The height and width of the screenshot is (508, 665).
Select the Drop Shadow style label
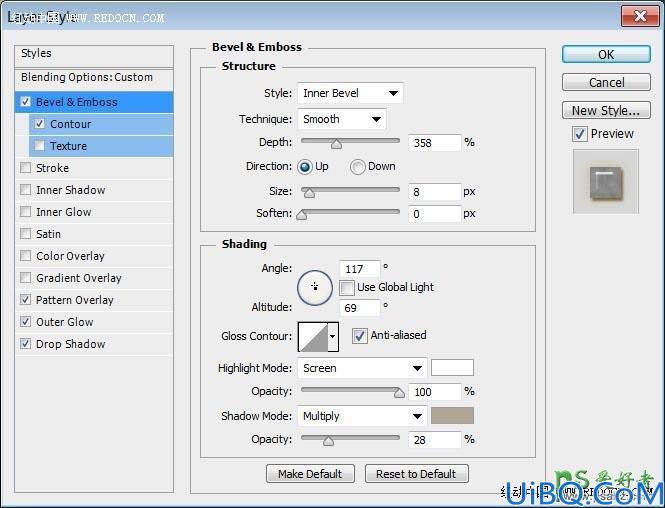tap(70, 344)
